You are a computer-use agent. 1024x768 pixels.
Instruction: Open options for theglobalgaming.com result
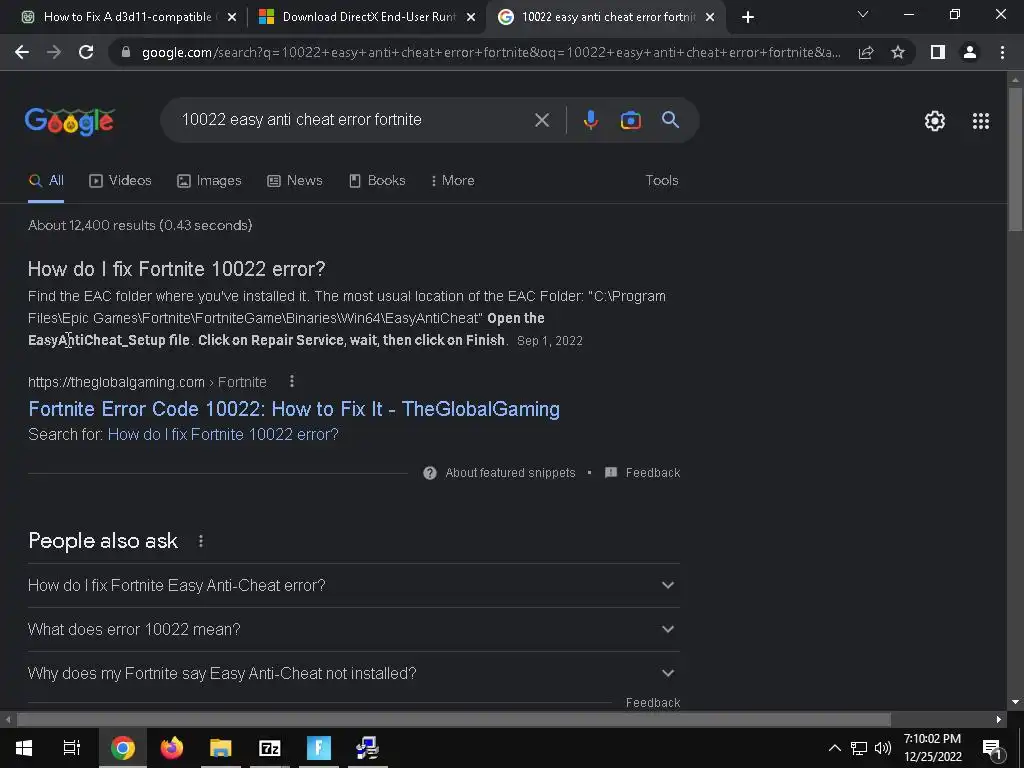[292, 381]
